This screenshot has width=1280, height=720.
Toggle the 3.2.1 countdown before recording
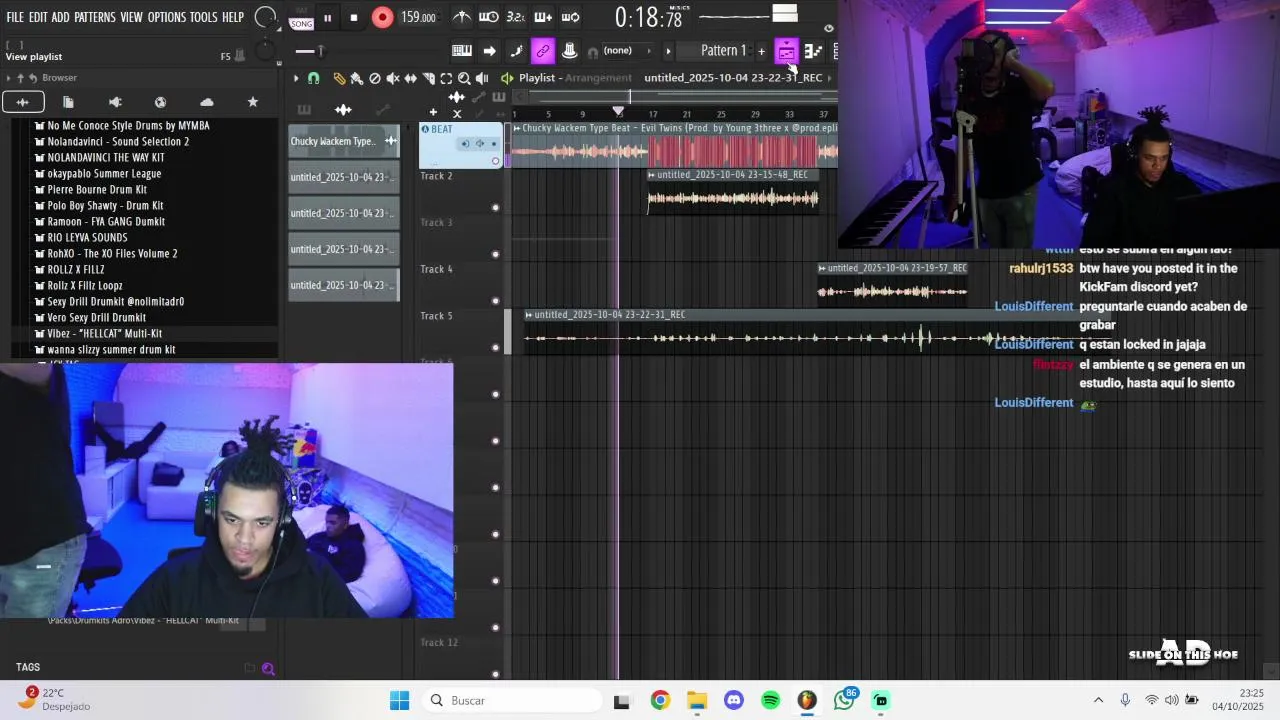[x=516, y=17]
